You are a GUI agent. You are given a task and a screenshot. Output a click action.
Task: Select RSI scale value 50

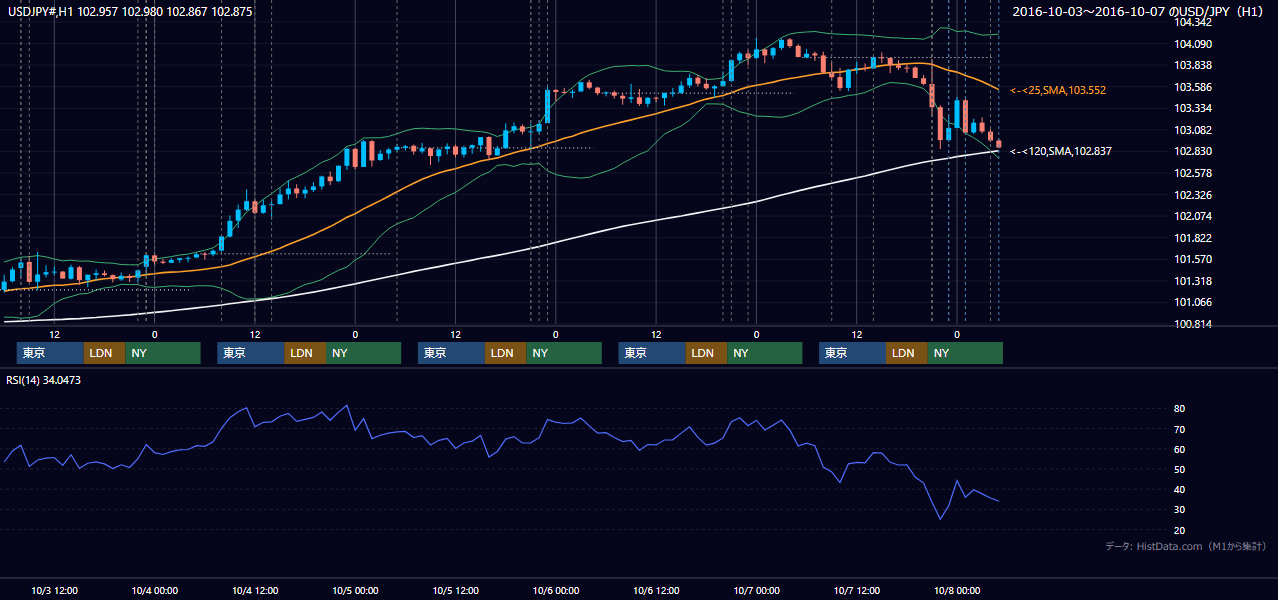coord(1180,469)
